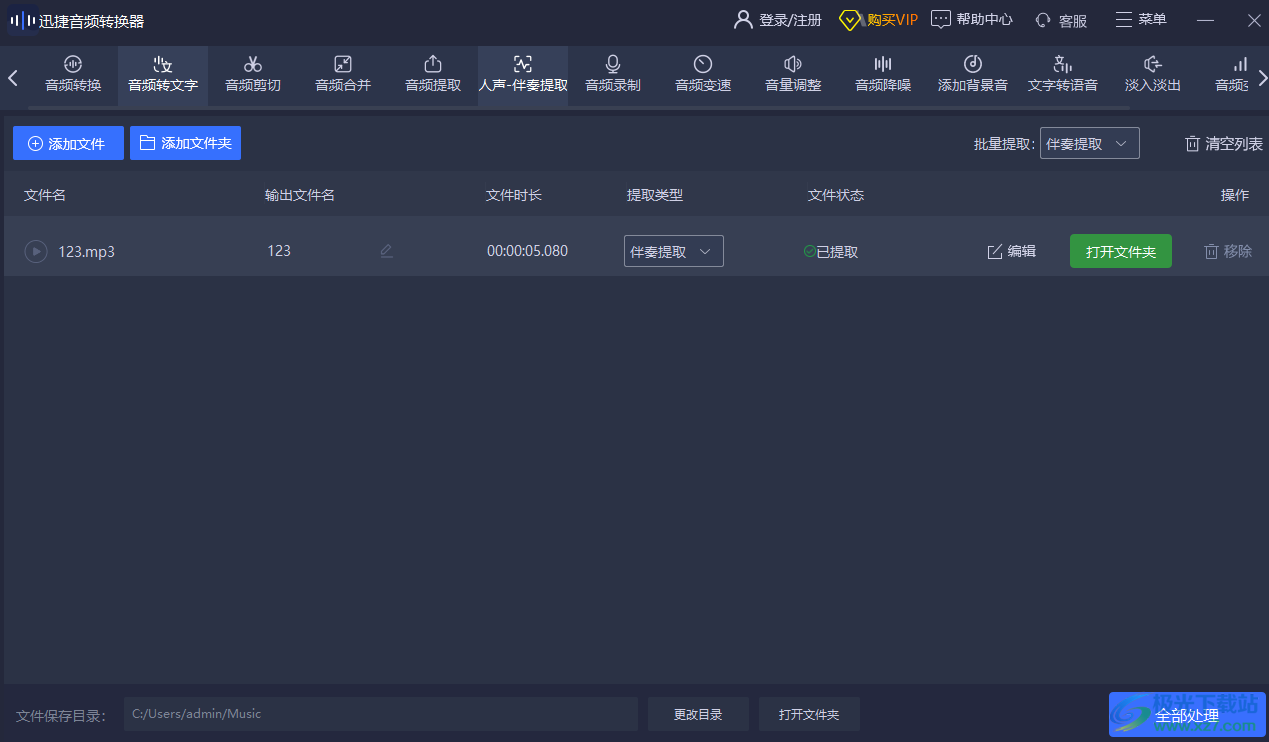Viewport: 1269px width, 742px height.
Task: Expand the 批量提取 batch extract dropdown
Action: click(x=1089, y=144)
